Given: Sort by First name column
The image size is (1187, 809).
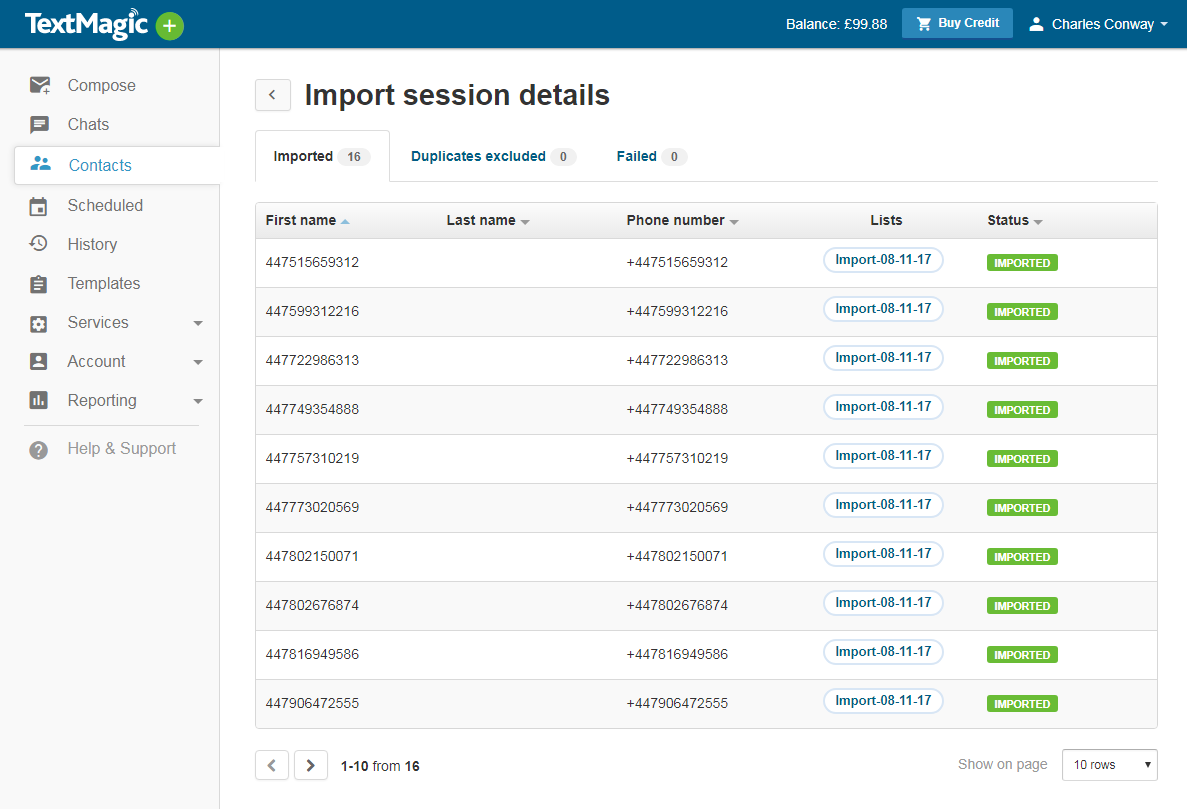Looking at the screenshot, I should [307, 220].
